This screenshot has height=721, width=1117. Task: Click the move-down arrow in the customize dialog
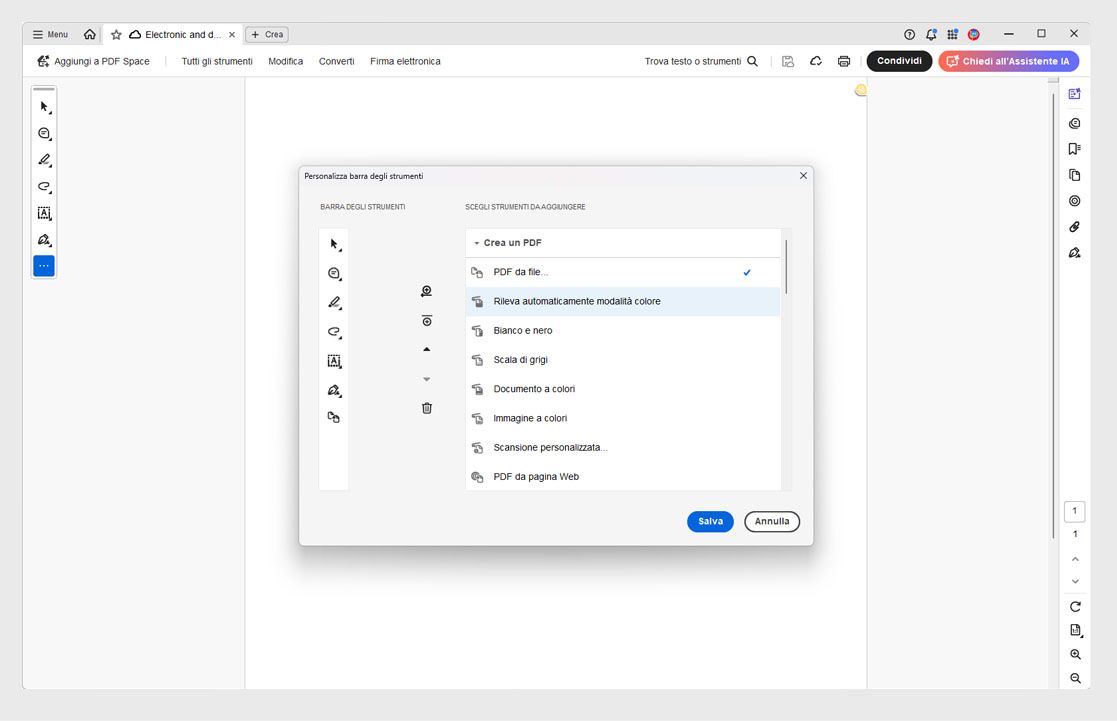tap(426, 378)
